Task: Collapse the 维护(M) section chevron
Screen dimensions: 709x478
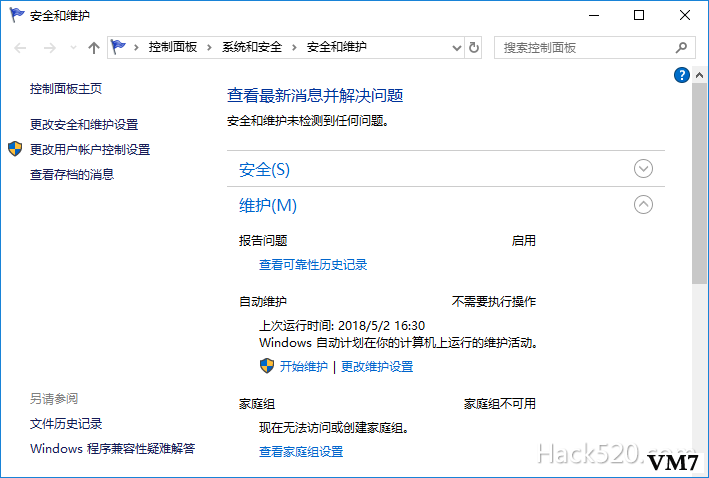Action: [x=643, y=204]
